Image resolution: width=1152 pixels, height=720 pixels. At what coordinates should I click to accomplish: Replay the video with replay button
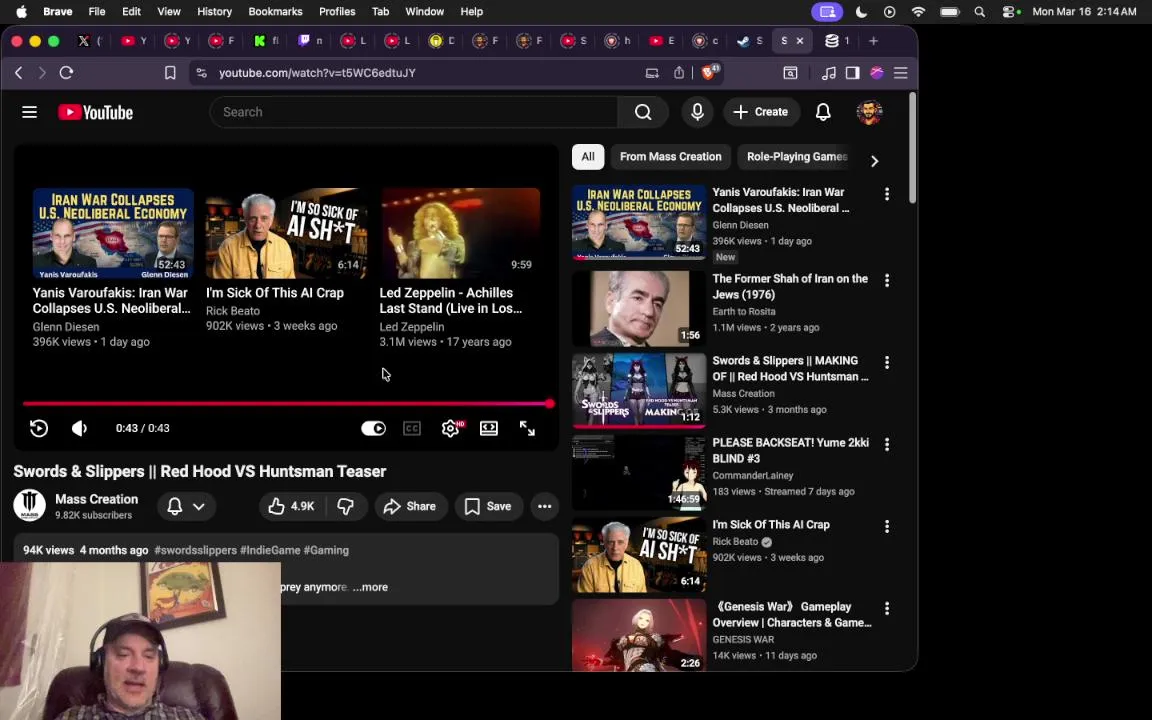[39, 428]
